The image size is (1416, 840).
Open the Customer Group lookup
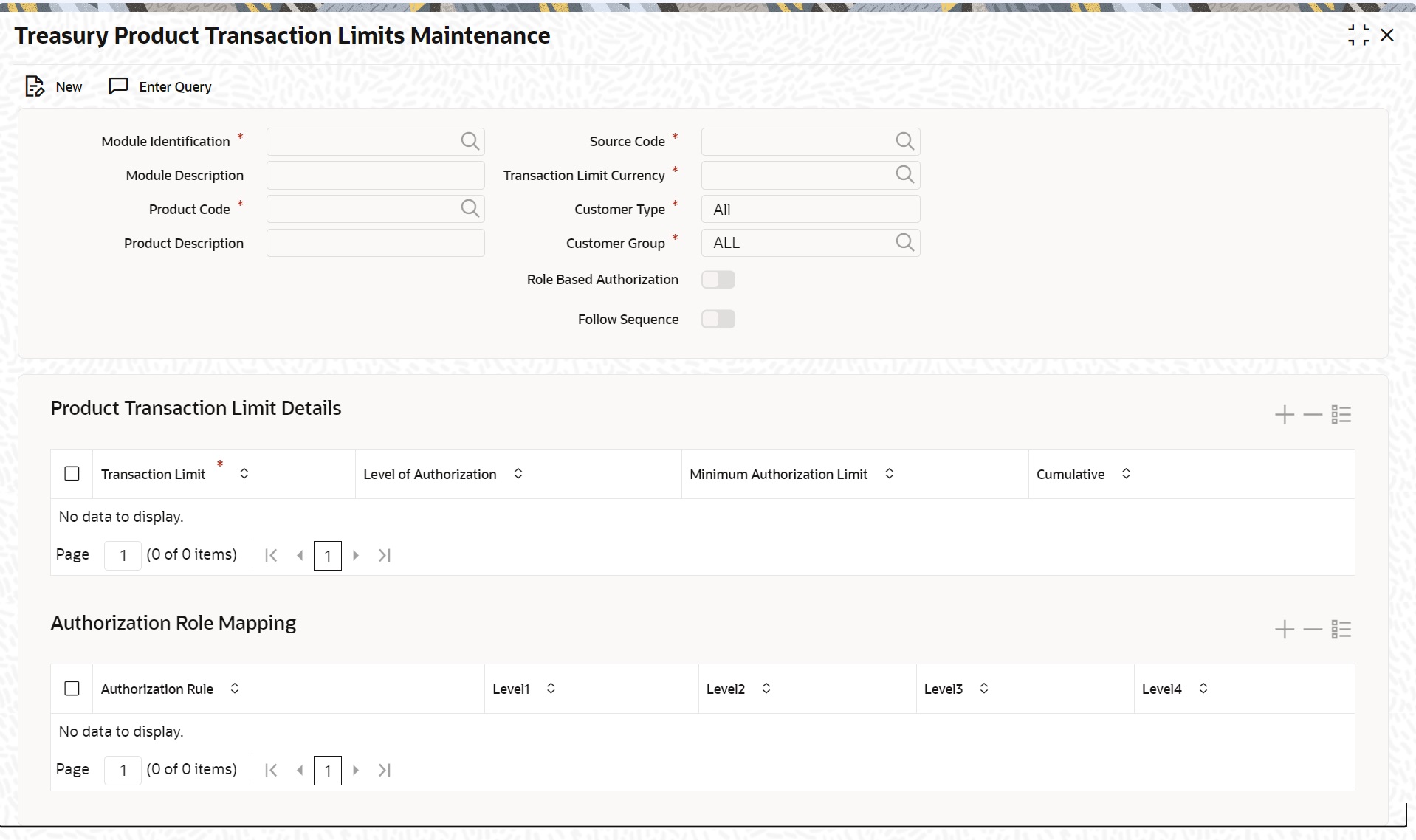[x=906, y=242]
